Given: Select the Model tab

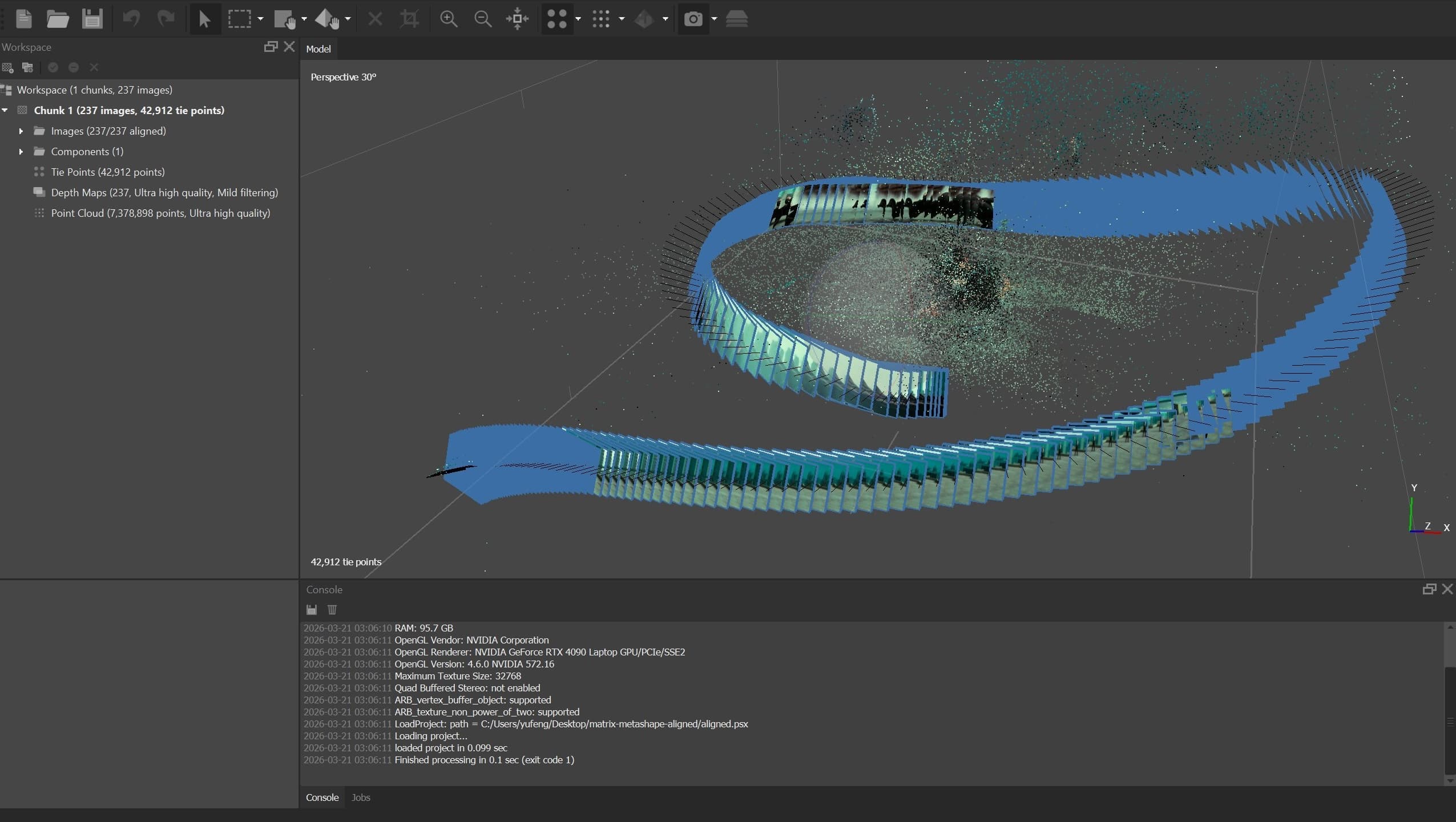Looking at the screenshot, I should [x=319, y=48].
